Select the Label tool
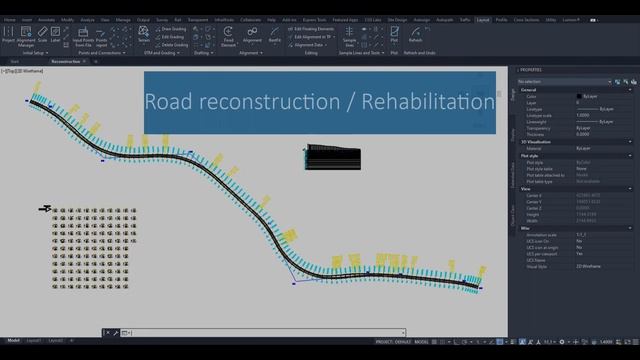Image resolution: width=640 pixels, height=360 pixels. [56, 34]
